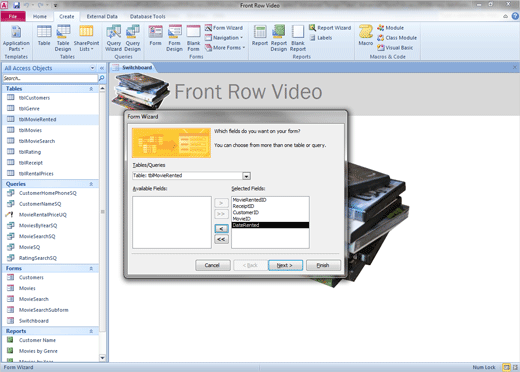Open the Visual Basic editor icon
This screenshot has height=372, width=520.
[x=395, y=48]
